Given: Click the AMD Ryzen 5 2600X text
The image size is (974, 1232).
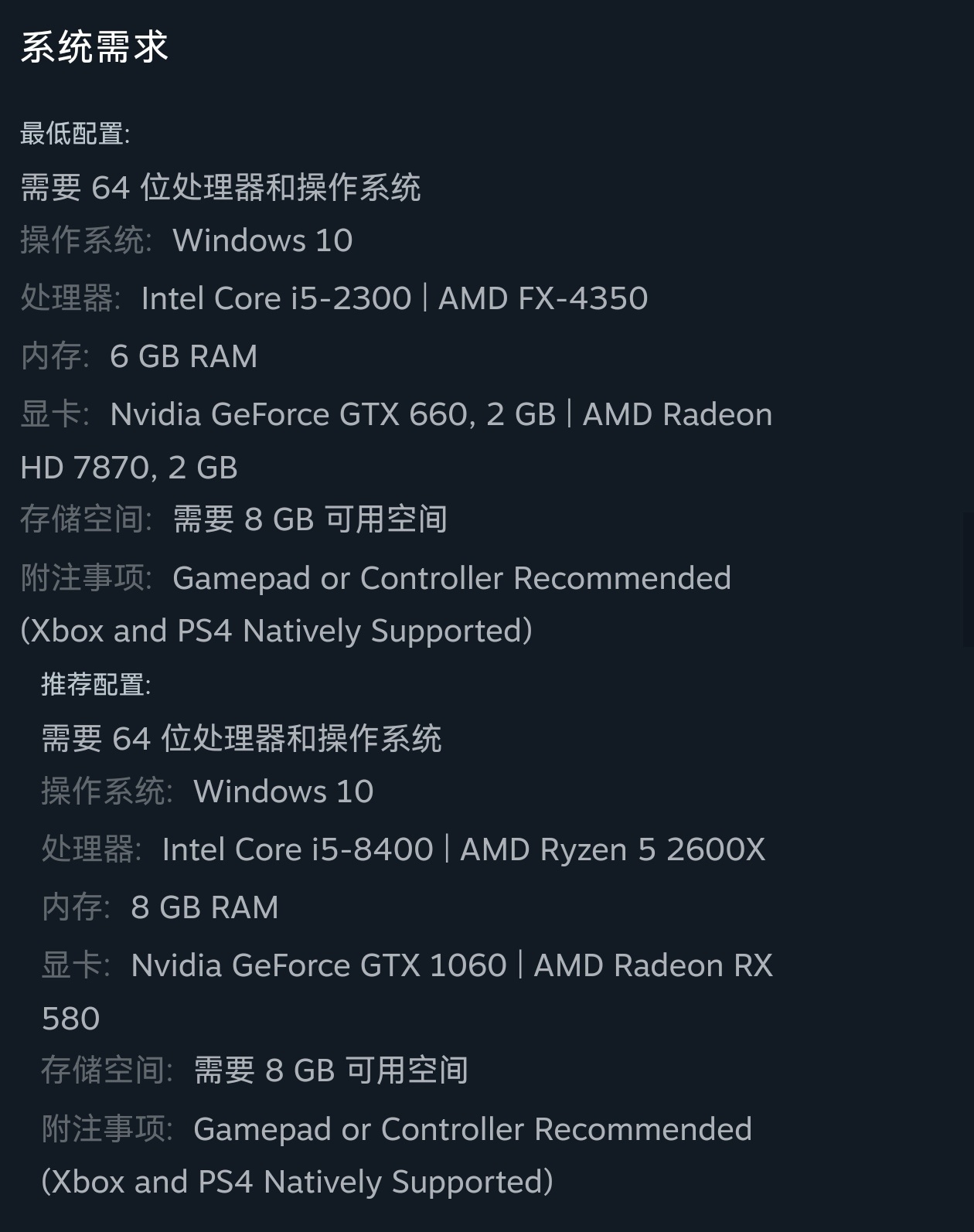Looking at the screenshot, I should click(612, 849).
